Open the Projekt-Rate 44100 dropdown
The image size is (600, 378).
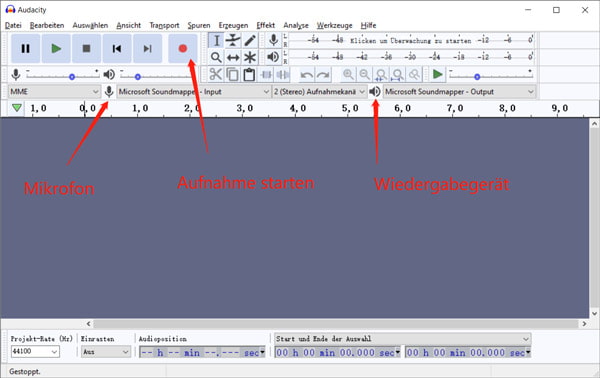[x=35, y=351]
